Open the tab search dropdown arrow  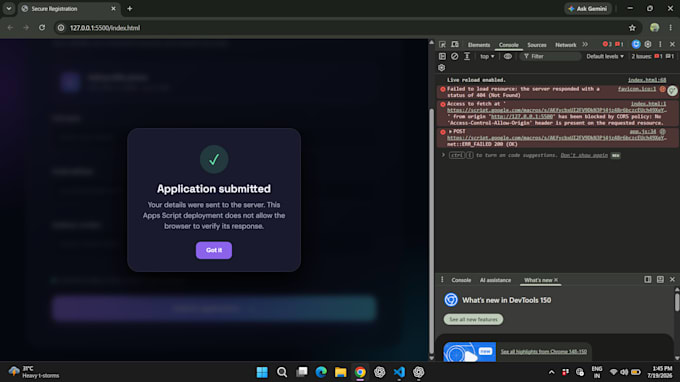coord(9,9)
